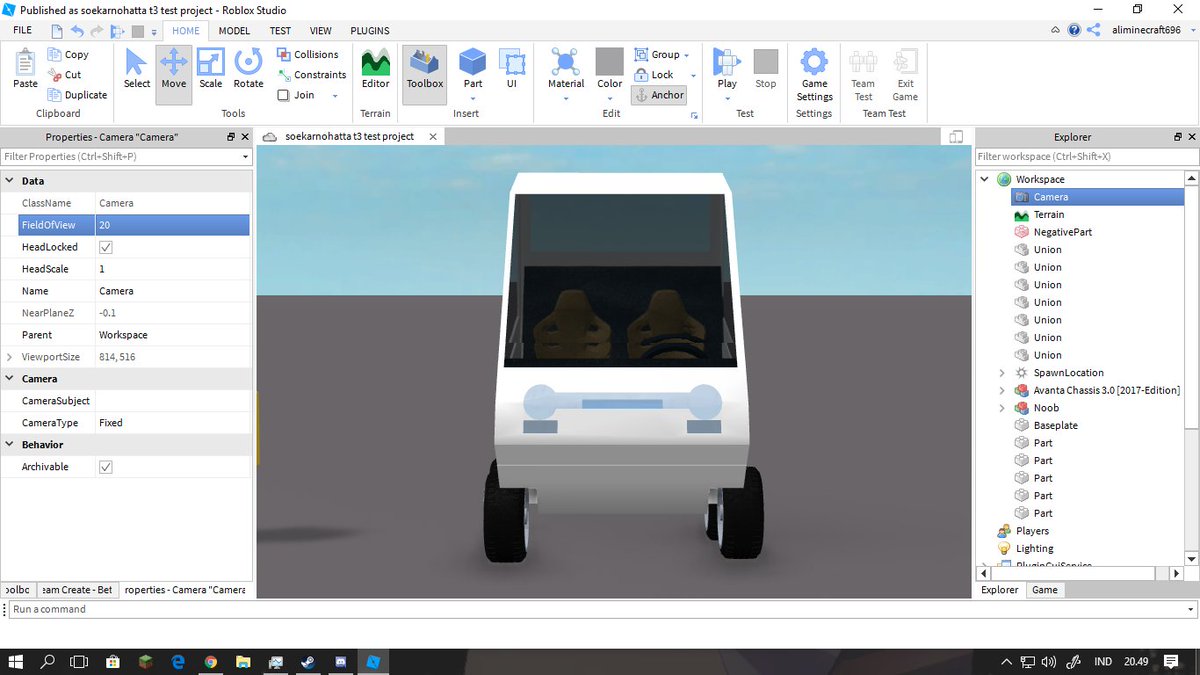Switch to the Game tab below Explorer
The height and width of the screenshot is (675, 1200).
(1045, 590)
